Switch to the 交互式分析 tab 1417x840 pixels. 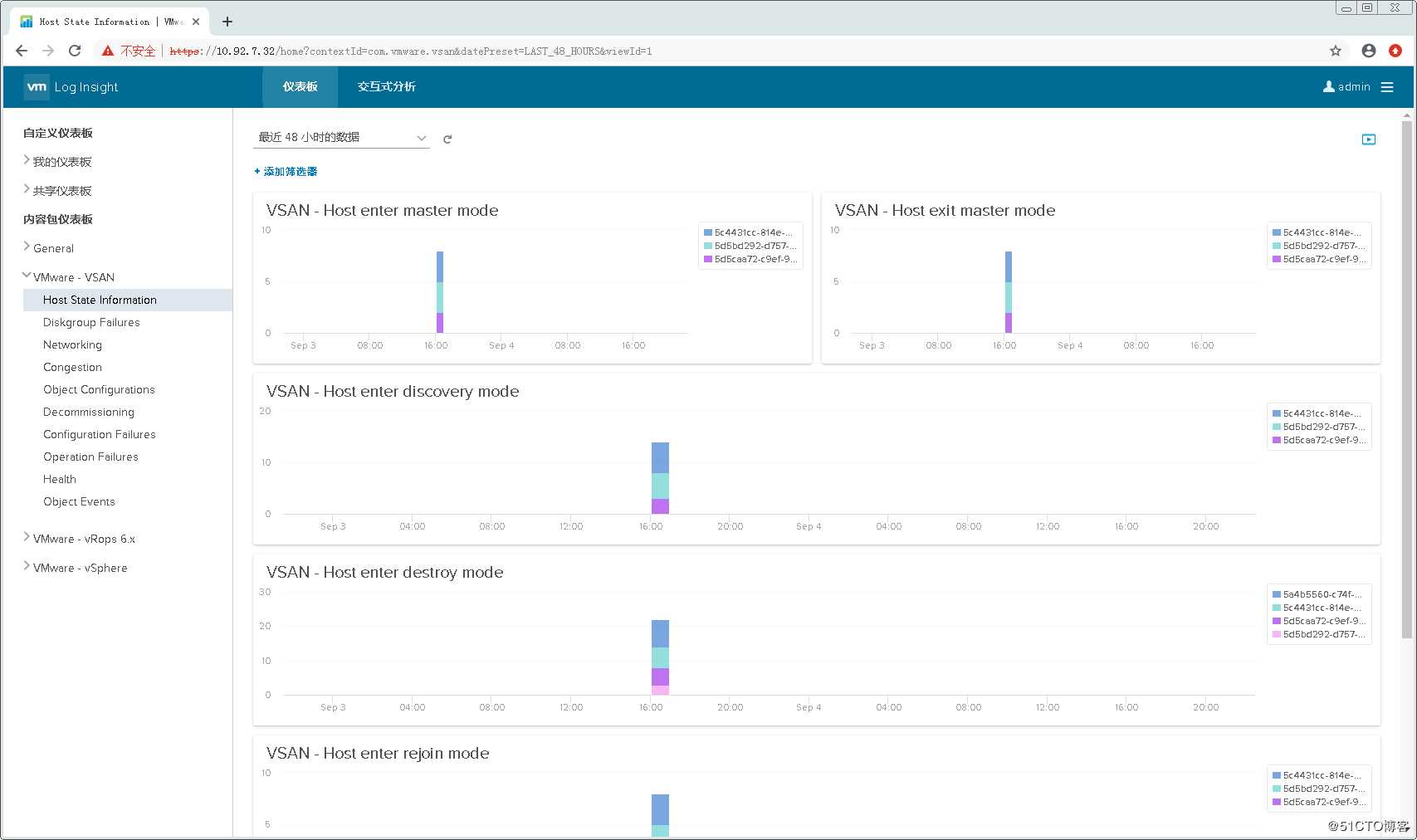pos(387,86)
